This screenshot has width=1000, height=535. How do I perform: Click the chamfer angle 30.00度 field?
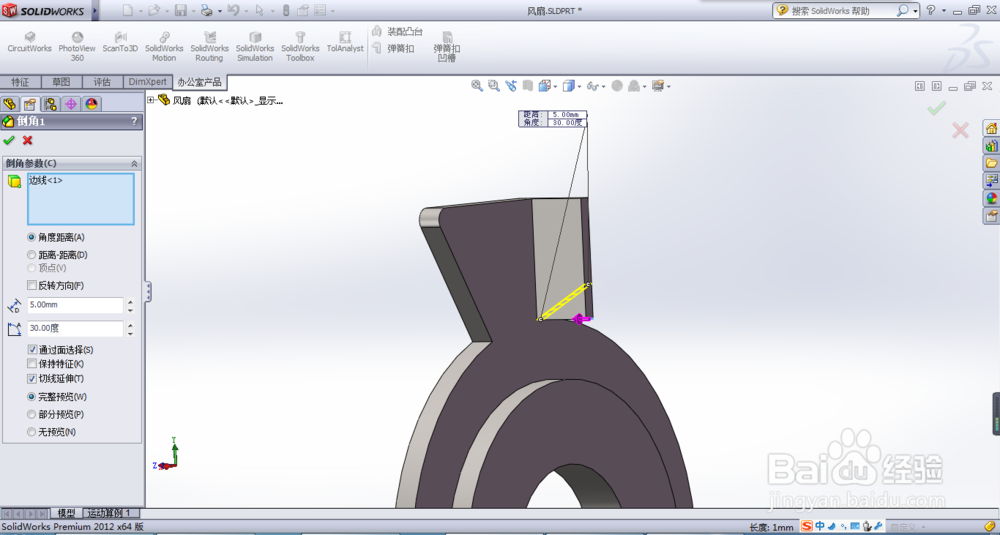point(75,328)
